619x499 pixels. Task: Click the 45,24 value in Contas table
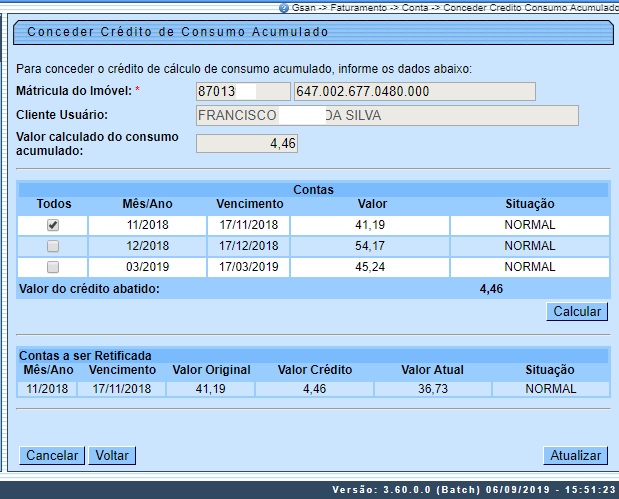pyautogui.click(x=371, y=268)
